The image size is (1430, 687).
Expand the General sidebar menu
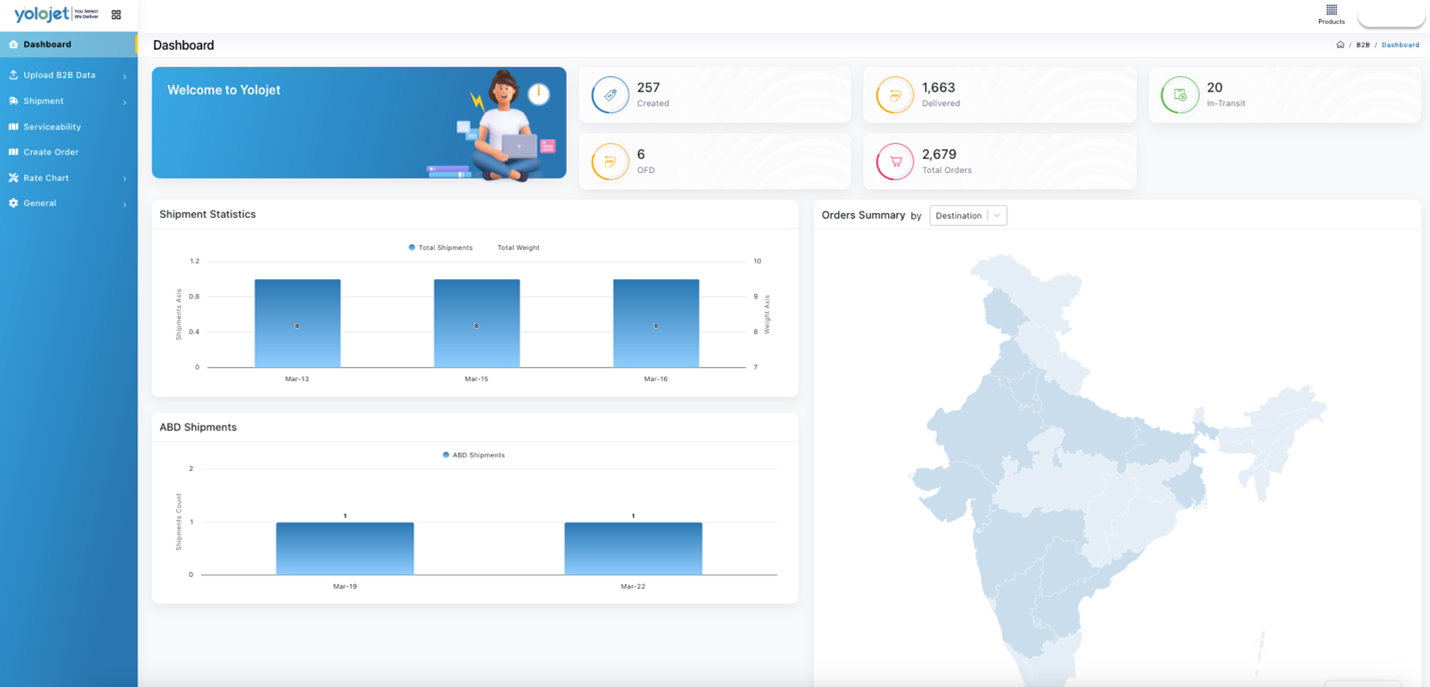click(x=66, y=203)
